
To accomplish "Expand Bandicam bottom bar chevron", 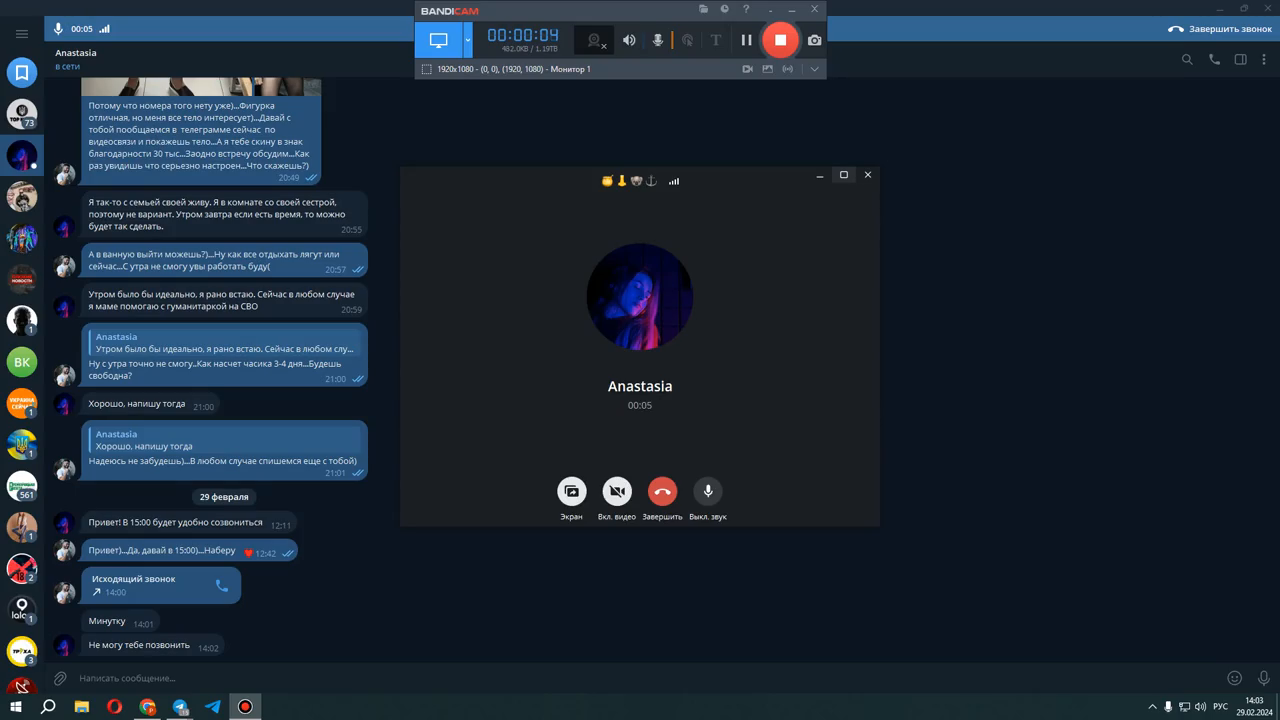I will pyautogui.click(x=815, y=69).
